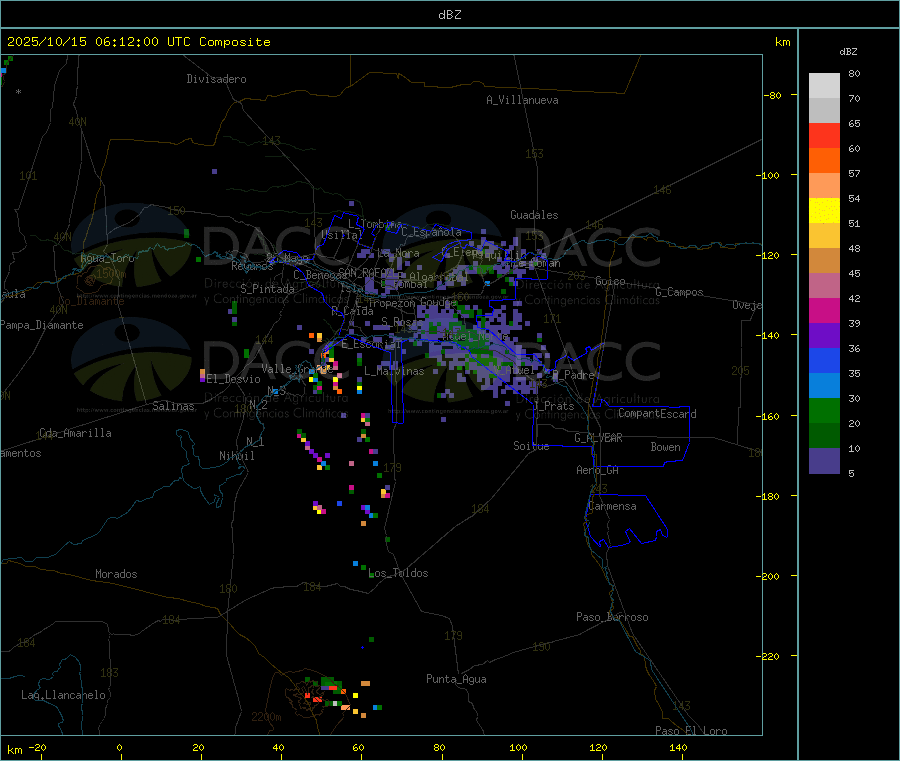The image size is (900, 761).
Task: Select the L_Malvinas label
Action: point(394,371)
